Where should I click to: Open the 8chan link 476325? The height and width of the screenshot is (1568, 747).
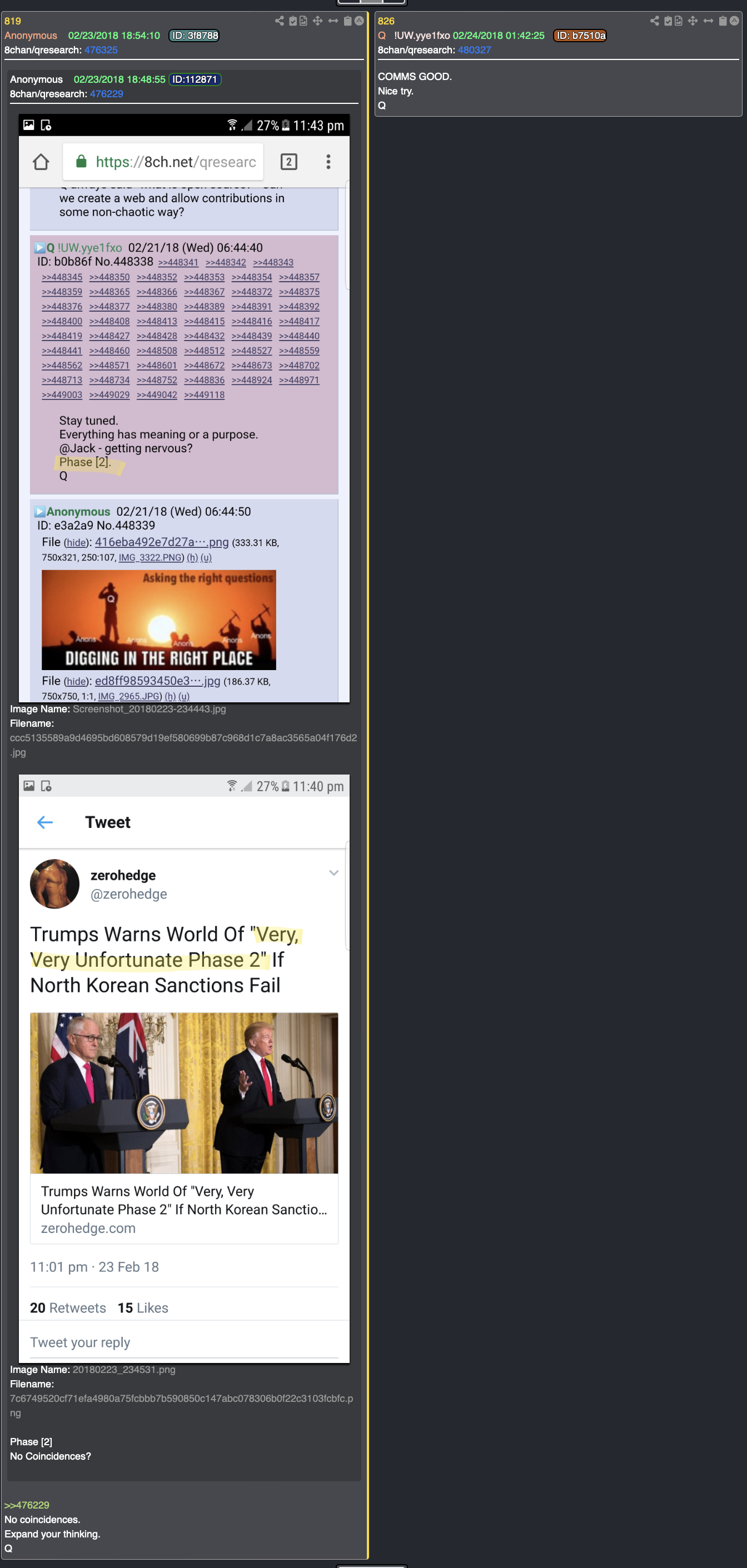[101, 50]
